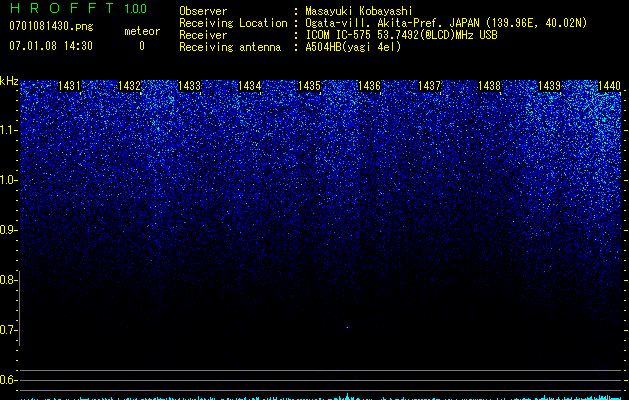The height and width of the screenshot is (400, 629).
Task: Click the 0.6 kHz axis label
Action: tap(8, 380)
